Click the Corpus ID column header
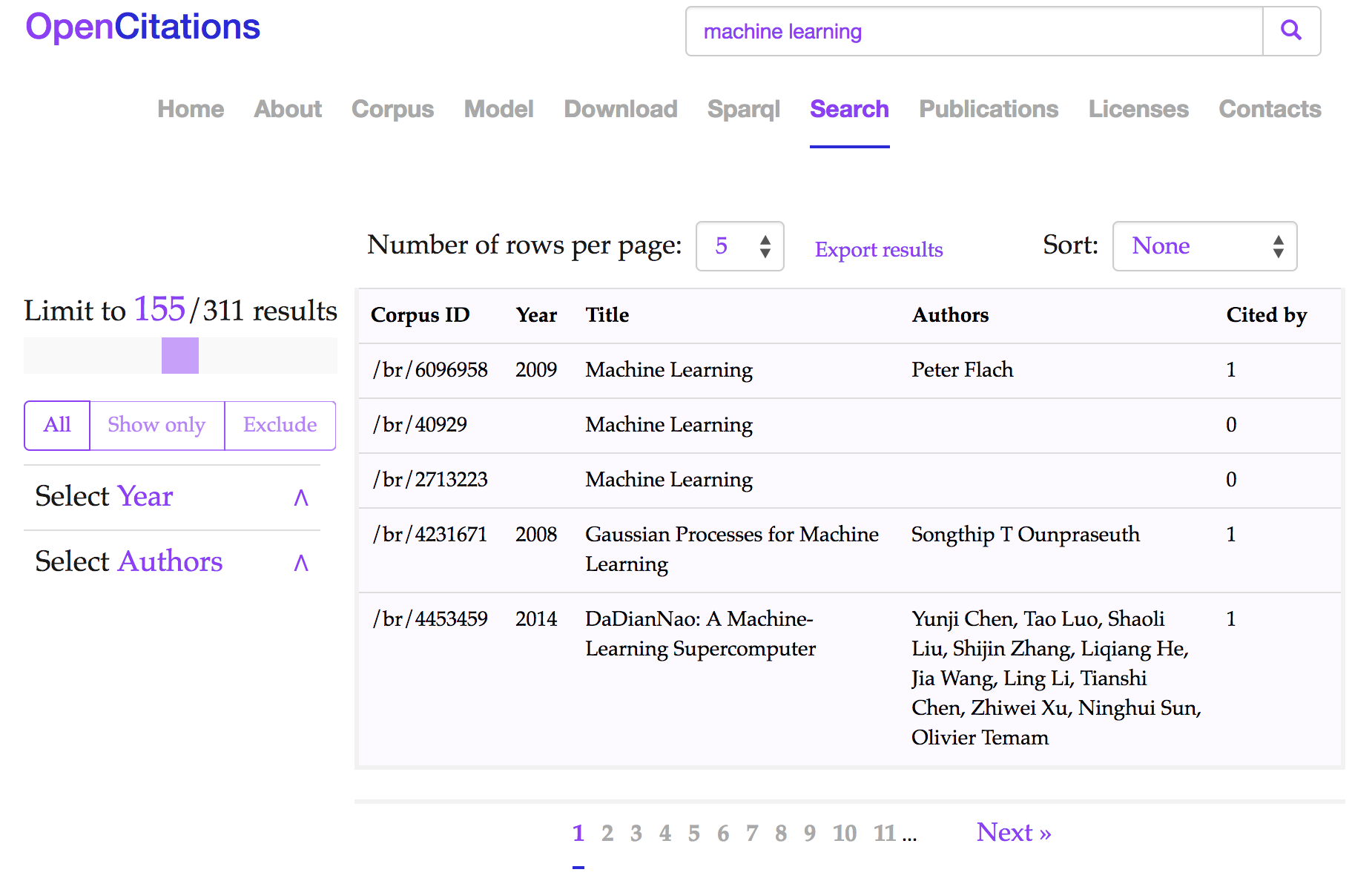Screen dimensions: 1372x878 pyautogui.click(x=420, y=315)
